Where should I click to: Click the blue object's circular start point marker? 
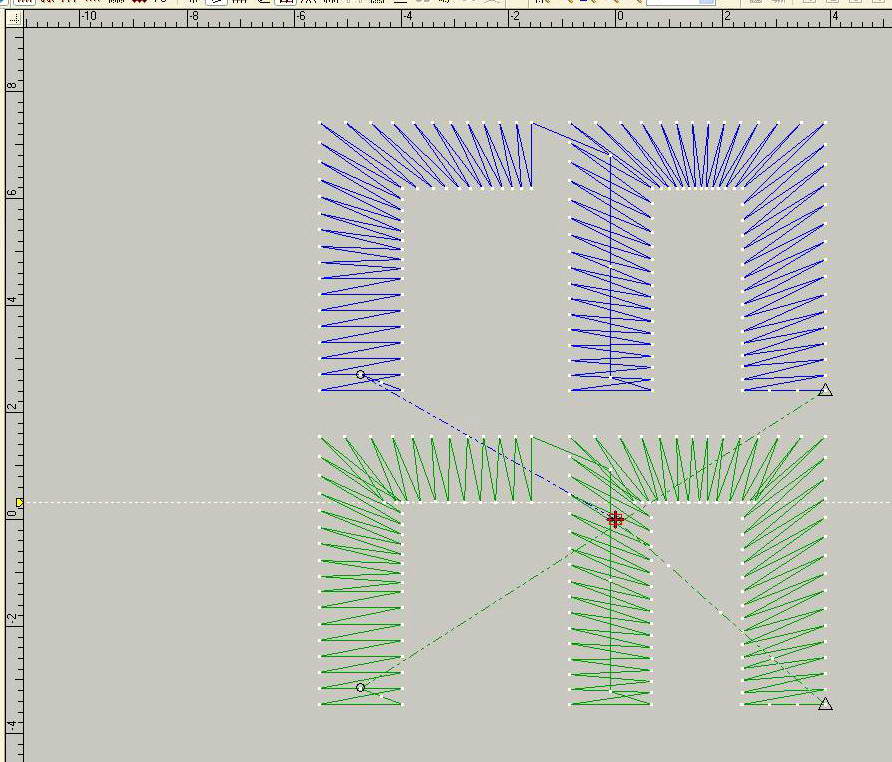[360, 374]
